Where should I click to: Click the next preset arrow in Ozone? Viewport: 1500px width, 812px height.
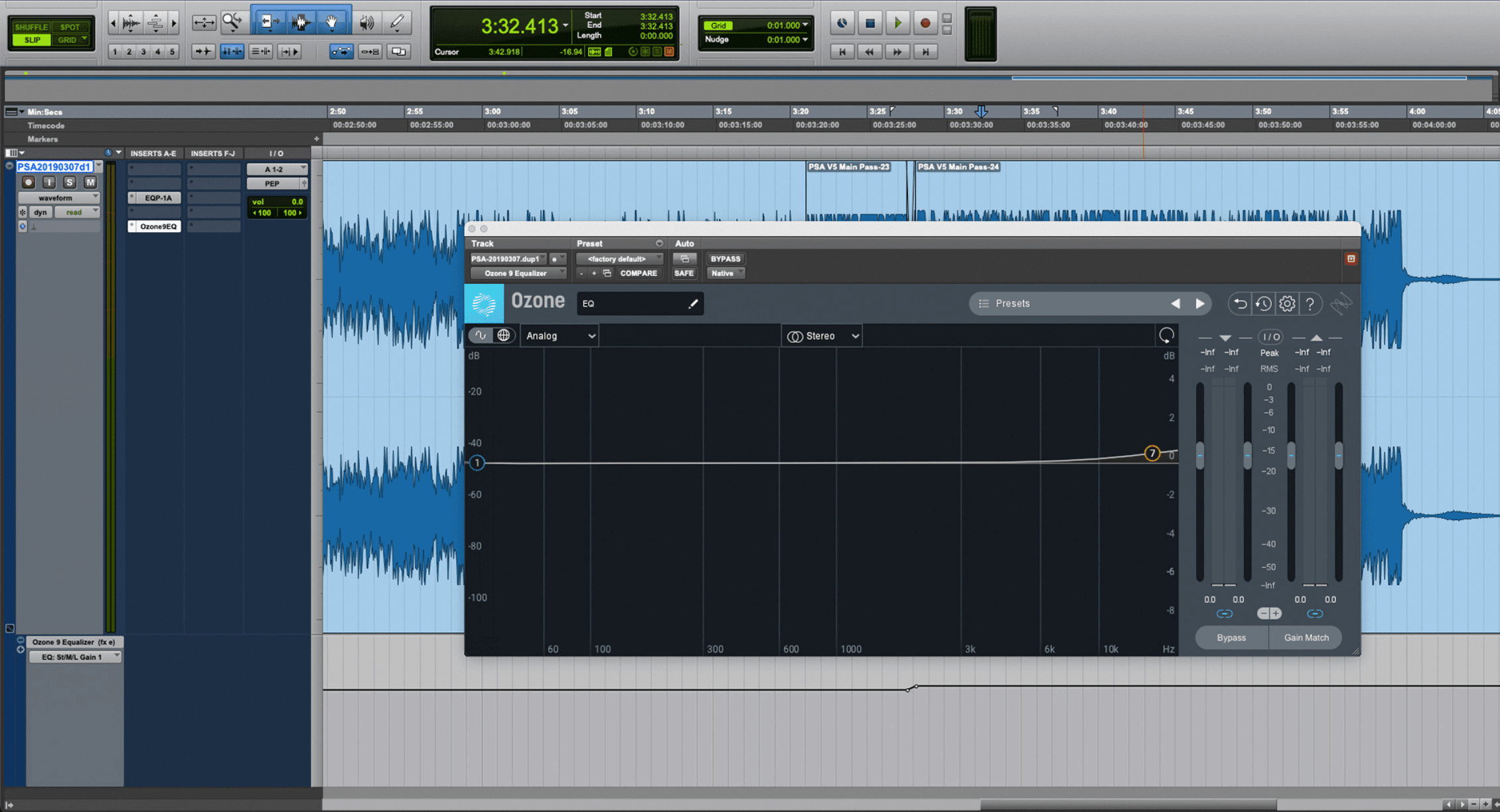(1200, 304)
